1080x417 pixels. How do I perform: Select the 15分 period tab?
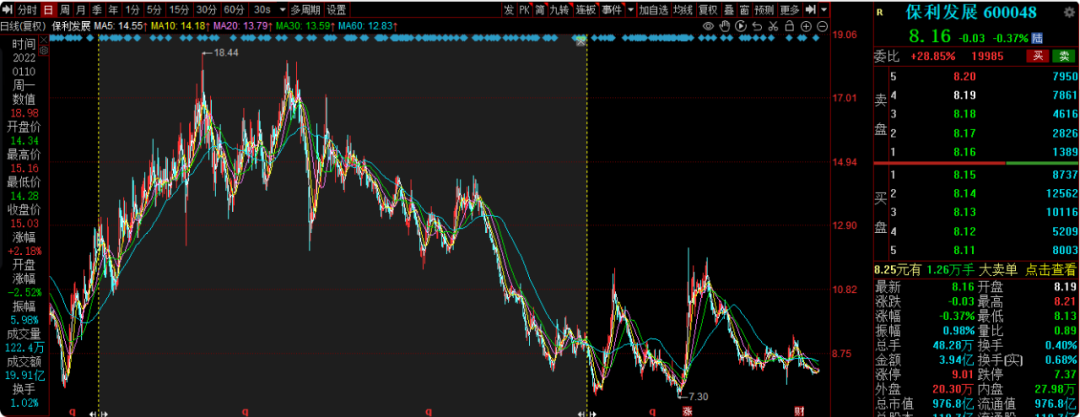click(179, 10)
